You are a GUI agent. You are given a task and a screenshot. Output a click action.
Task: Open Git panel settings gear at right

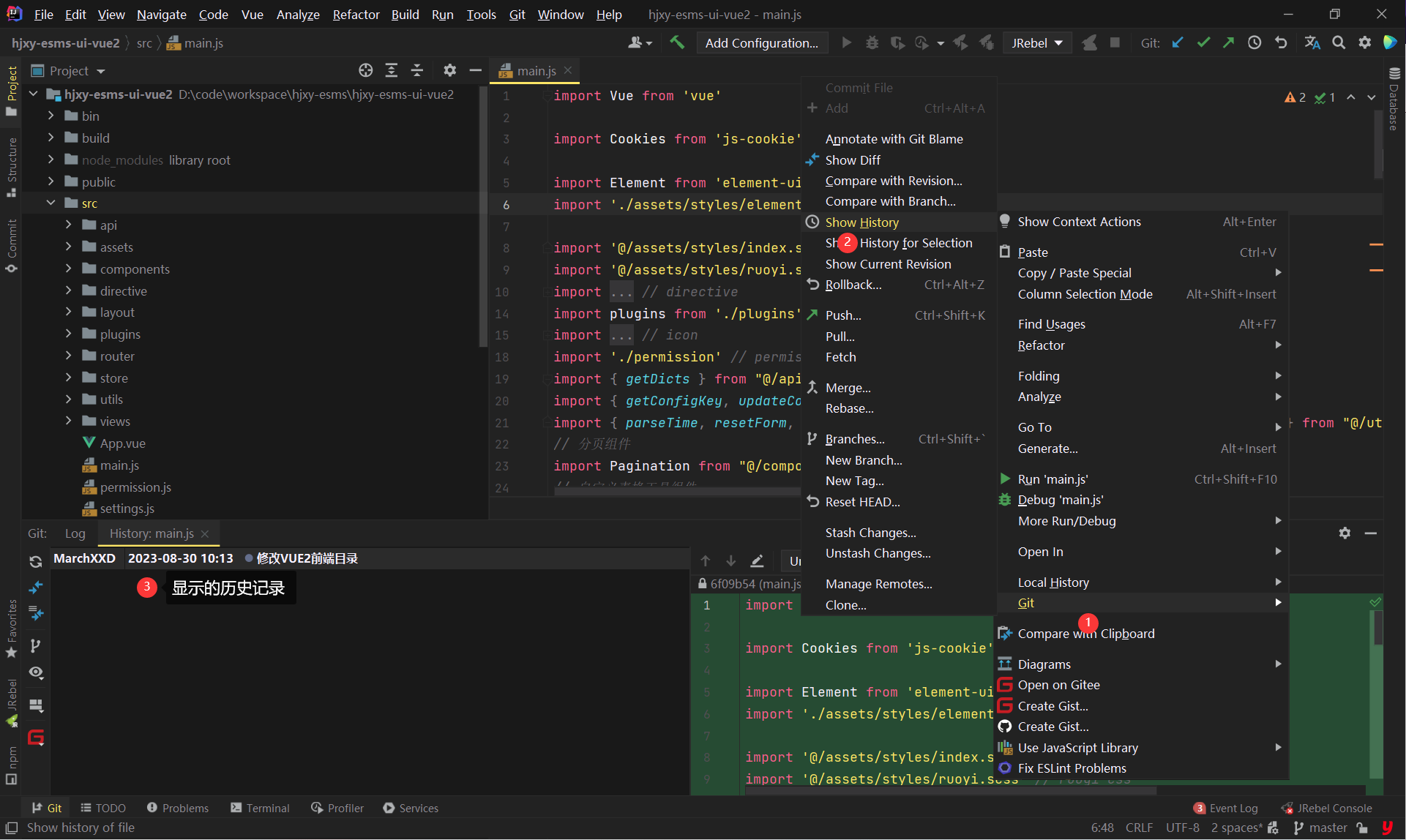1345,533
